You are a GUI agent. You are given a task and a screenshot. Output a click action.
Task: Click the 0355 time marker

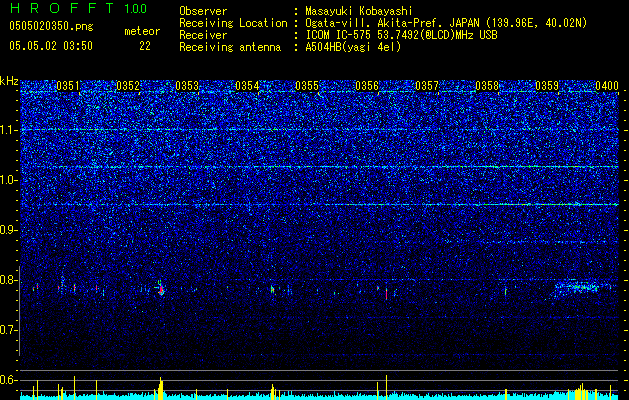point(307,86)
